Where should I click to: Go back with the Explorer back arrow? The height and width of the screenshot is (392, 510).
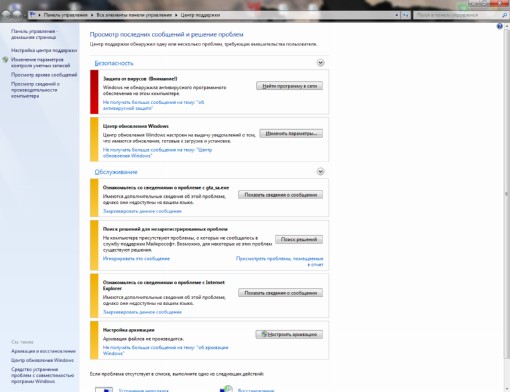pos(6,15)
